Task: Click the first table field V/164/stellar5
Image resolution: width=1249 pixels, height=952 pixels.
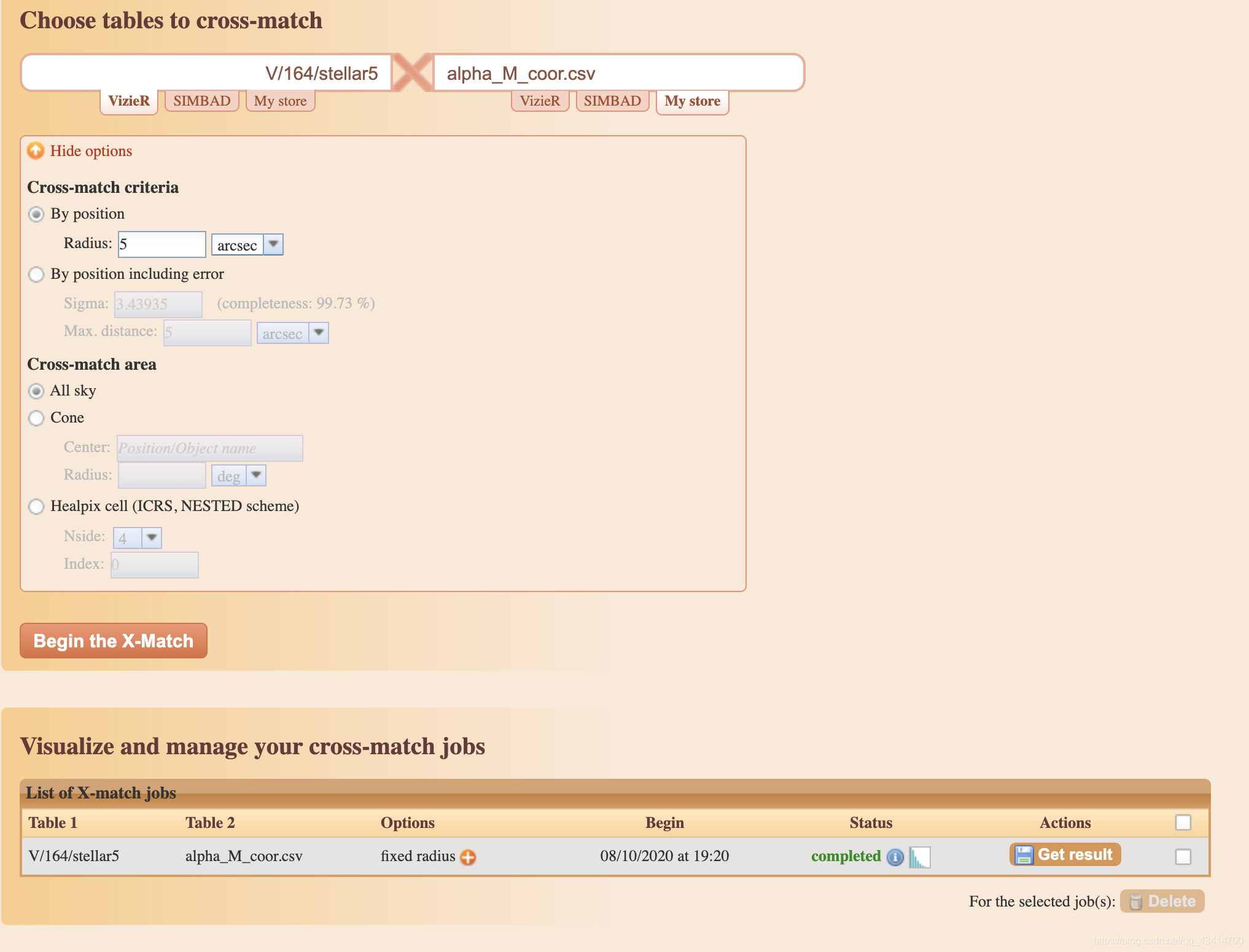Action: point(206,72)
